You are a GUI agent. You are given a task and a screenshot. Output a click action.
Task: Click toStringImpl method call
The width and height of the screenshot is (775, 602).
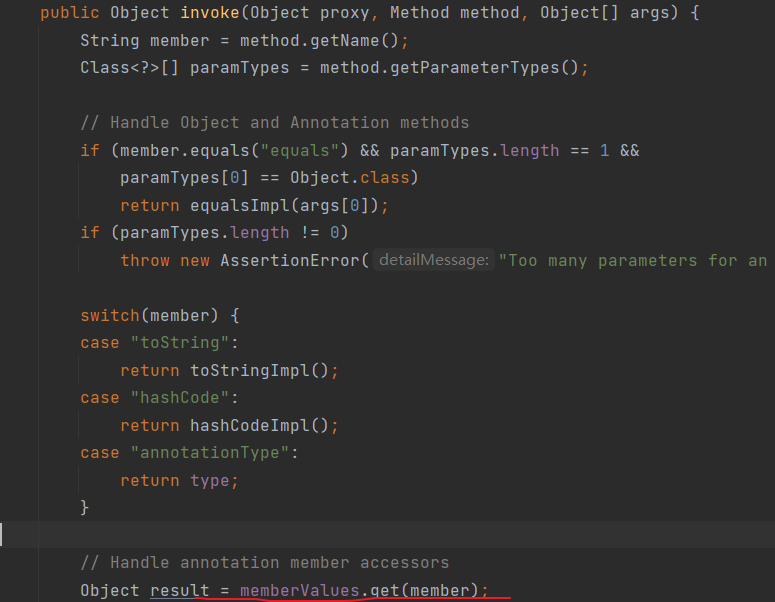(259, 370)
